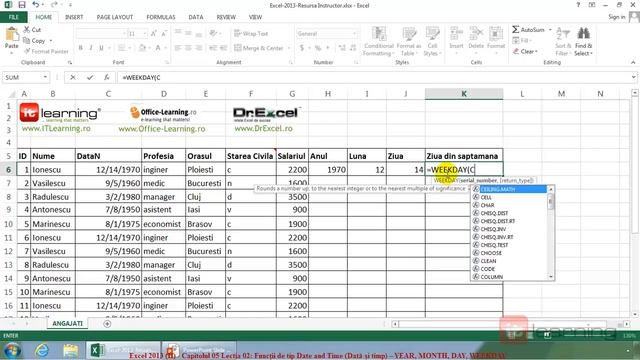Image resolution: width=640 pixels, height=360 pixels.
Task: Click the Save icon in quick access toolbar
Action: (x=22, y=5)
